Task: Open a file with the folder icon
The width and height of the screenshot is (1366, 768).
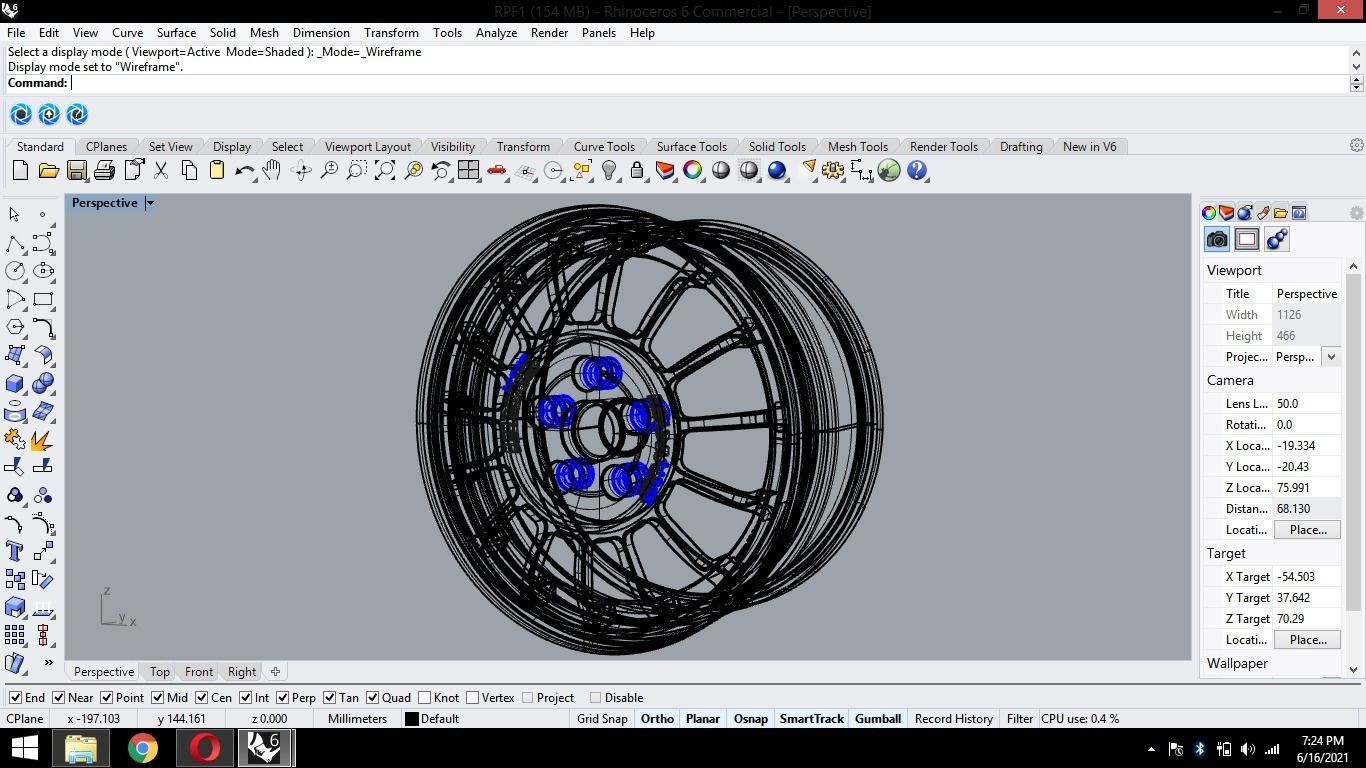Action: click(48, 171)
